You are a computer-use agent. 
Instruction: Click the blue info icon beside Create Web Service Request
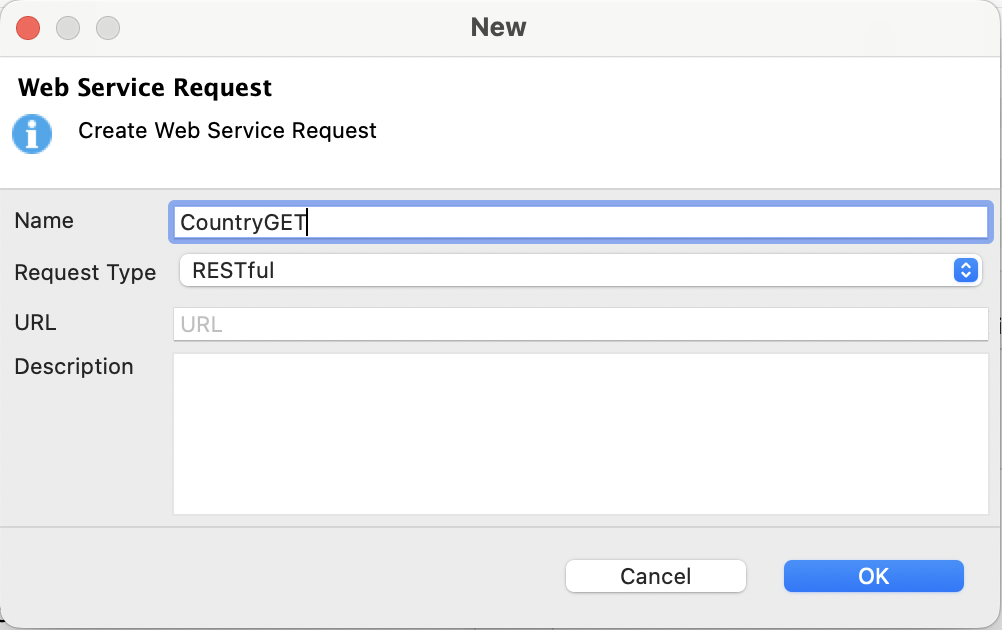(x=32, y=134)
